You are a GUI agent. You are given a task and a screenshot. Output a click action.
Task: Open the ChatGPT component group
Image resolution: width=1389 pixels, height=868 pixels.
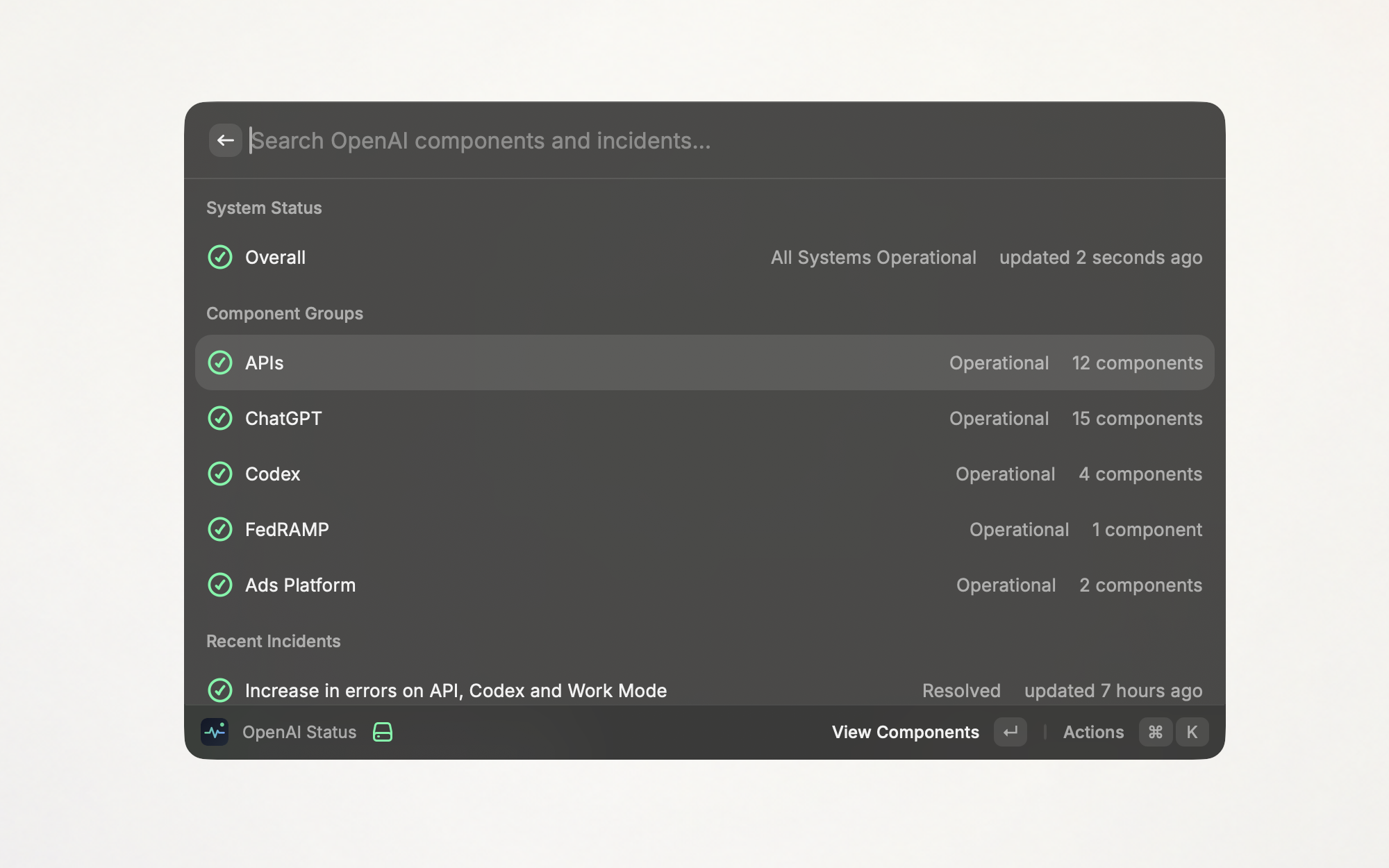tap(705, 418)
